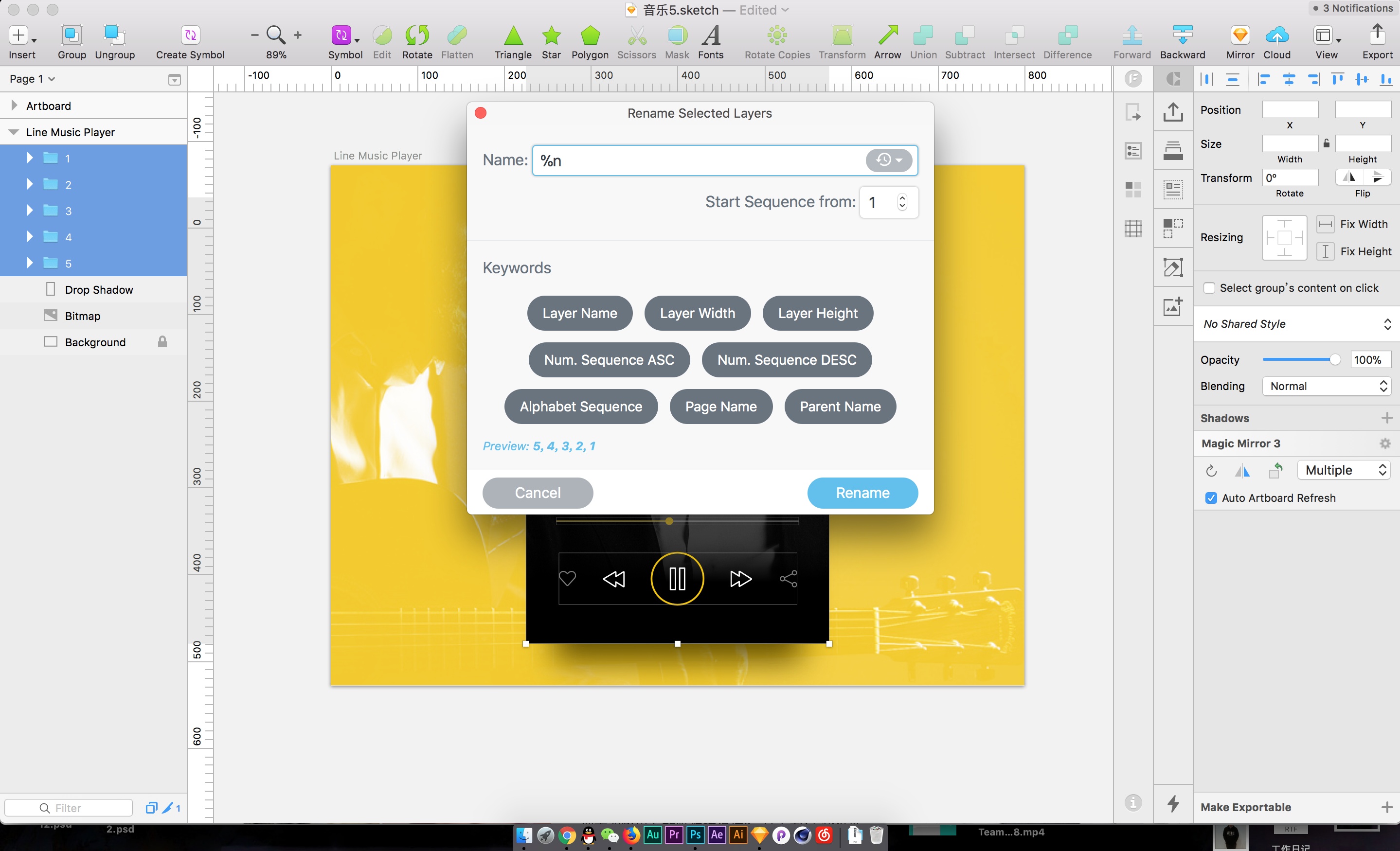Image resolution: width=1400 pixels, height=851 pixels.
Task: Expand layer group 3 in layer list
Action: (x=30, y=210)
